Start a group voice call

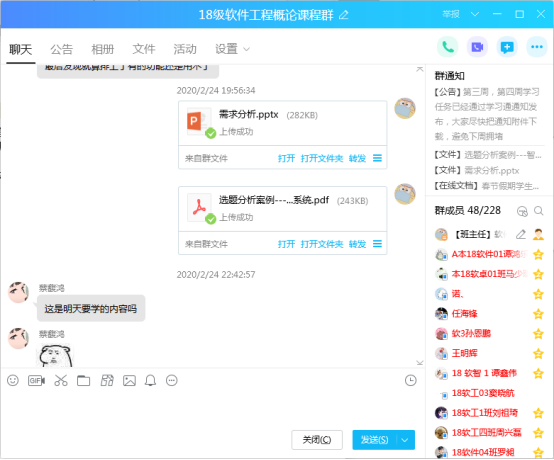click(448, 47)
